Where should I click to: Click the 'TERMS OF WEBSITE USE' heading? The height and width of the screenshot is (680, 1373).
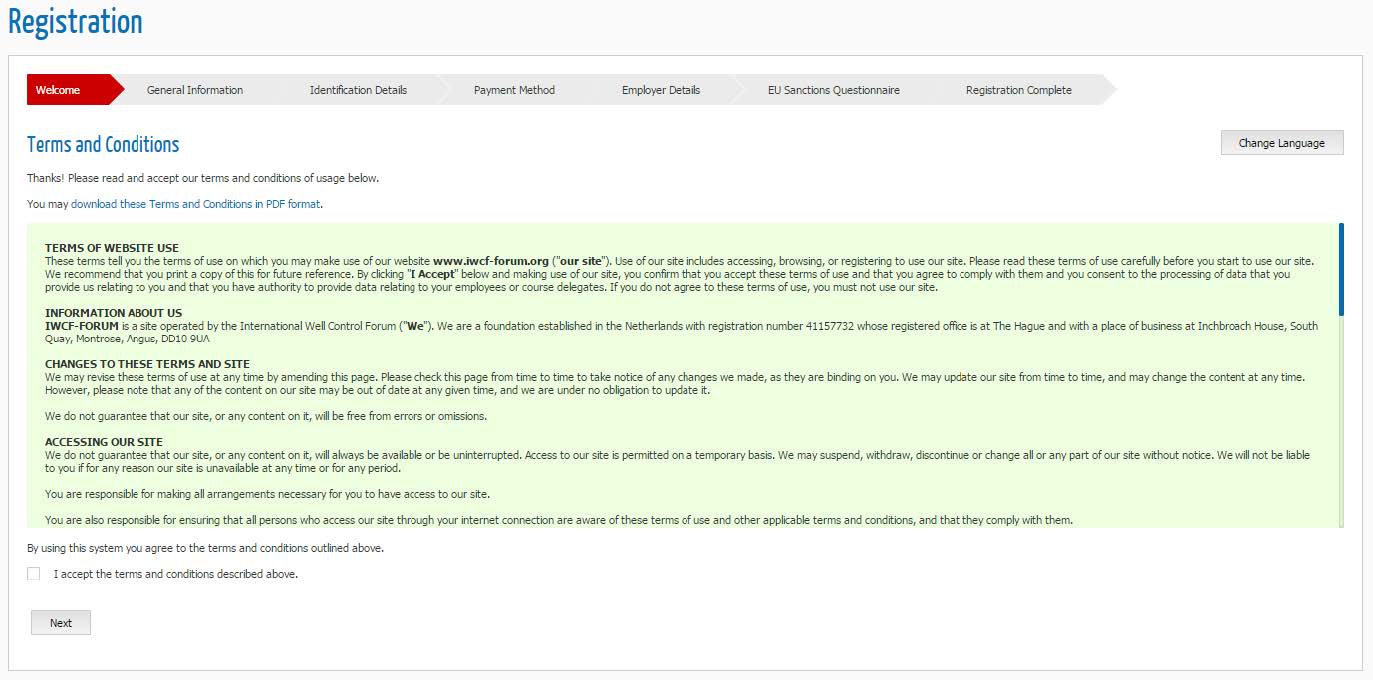point(112,248)
